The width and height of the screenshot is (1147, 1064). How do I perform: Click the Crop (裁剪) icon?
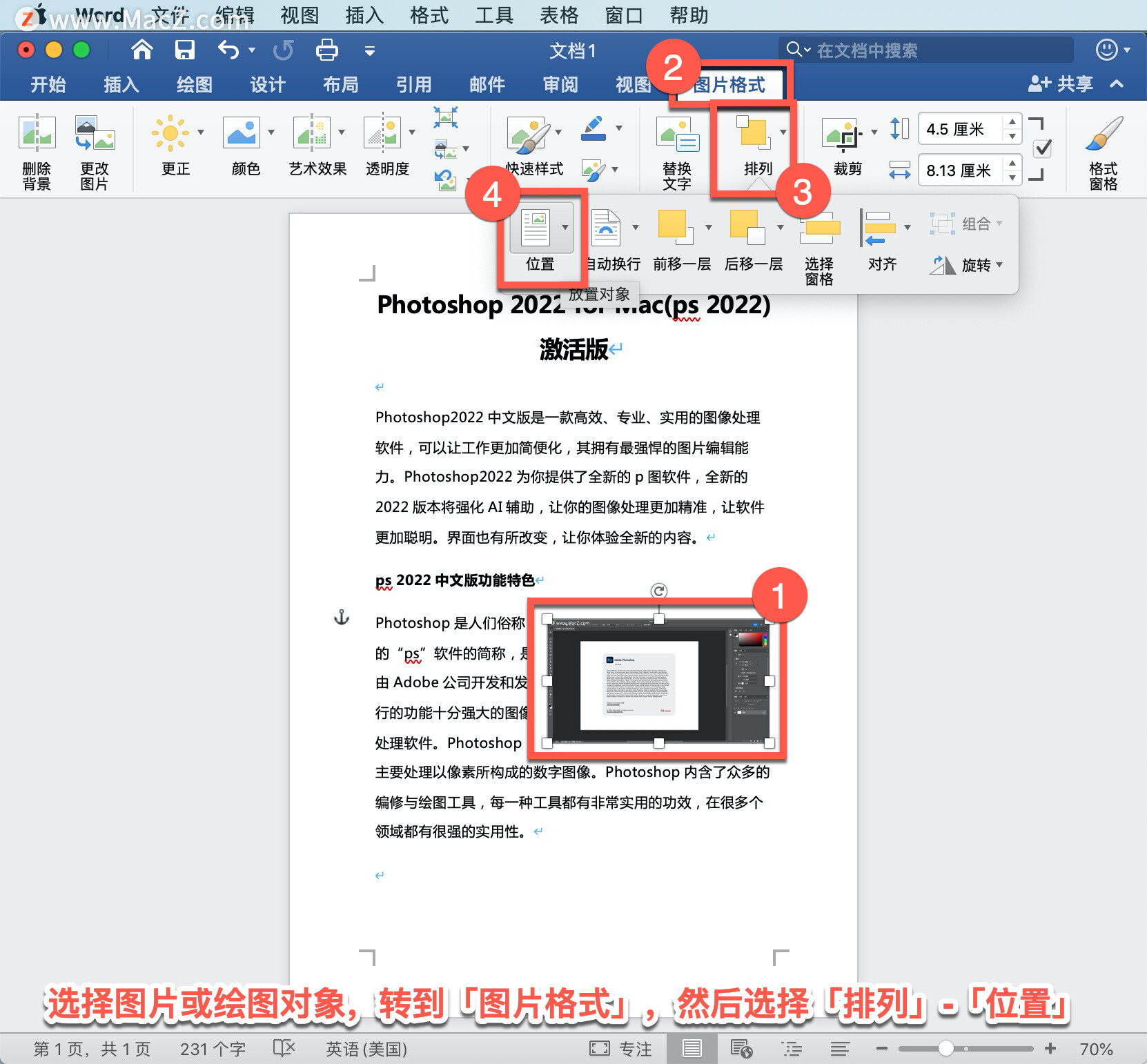click(x=843, y=133)
